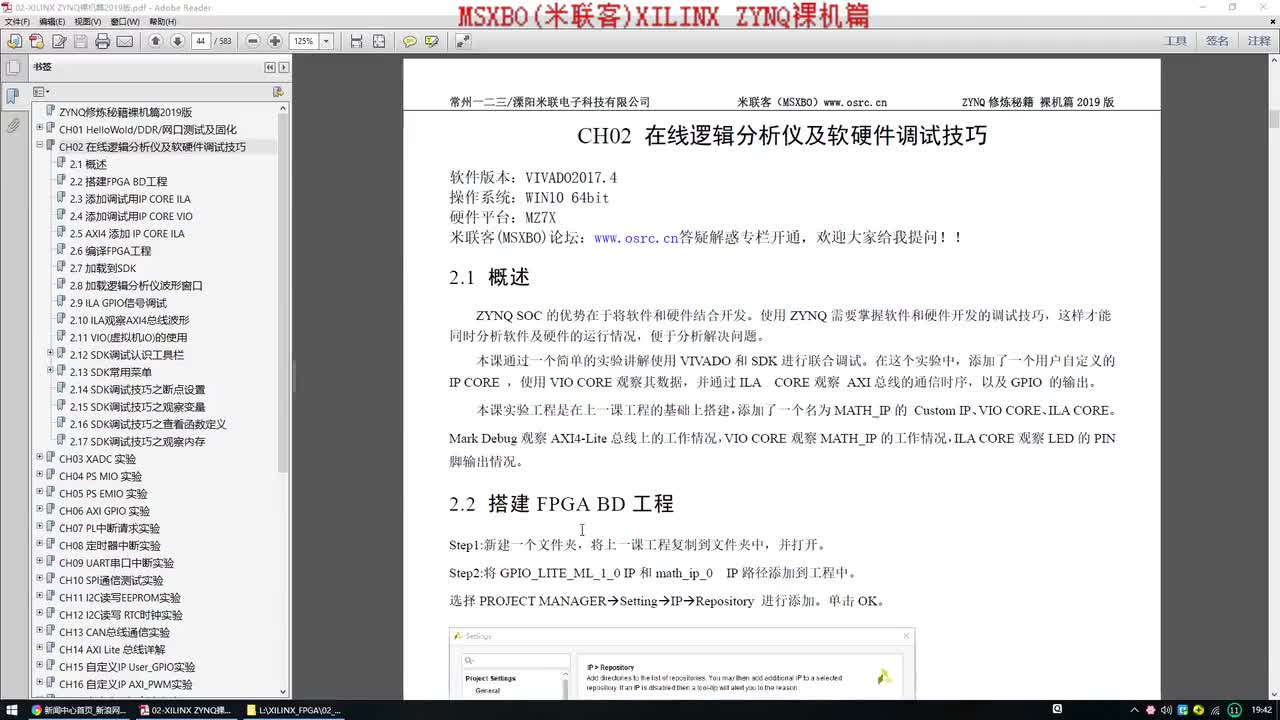Viewport: 1280px width, 720px height.
Task: Open the 窗口(W) menu
Action: [125, 21]
